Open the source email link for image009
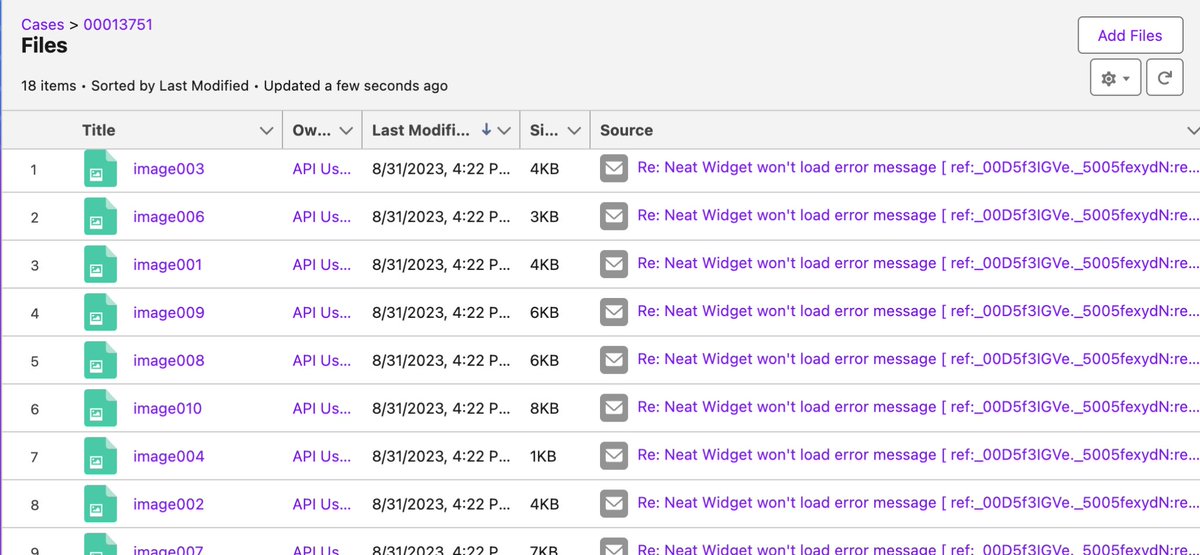1200x555 pixels. [918, 312]
